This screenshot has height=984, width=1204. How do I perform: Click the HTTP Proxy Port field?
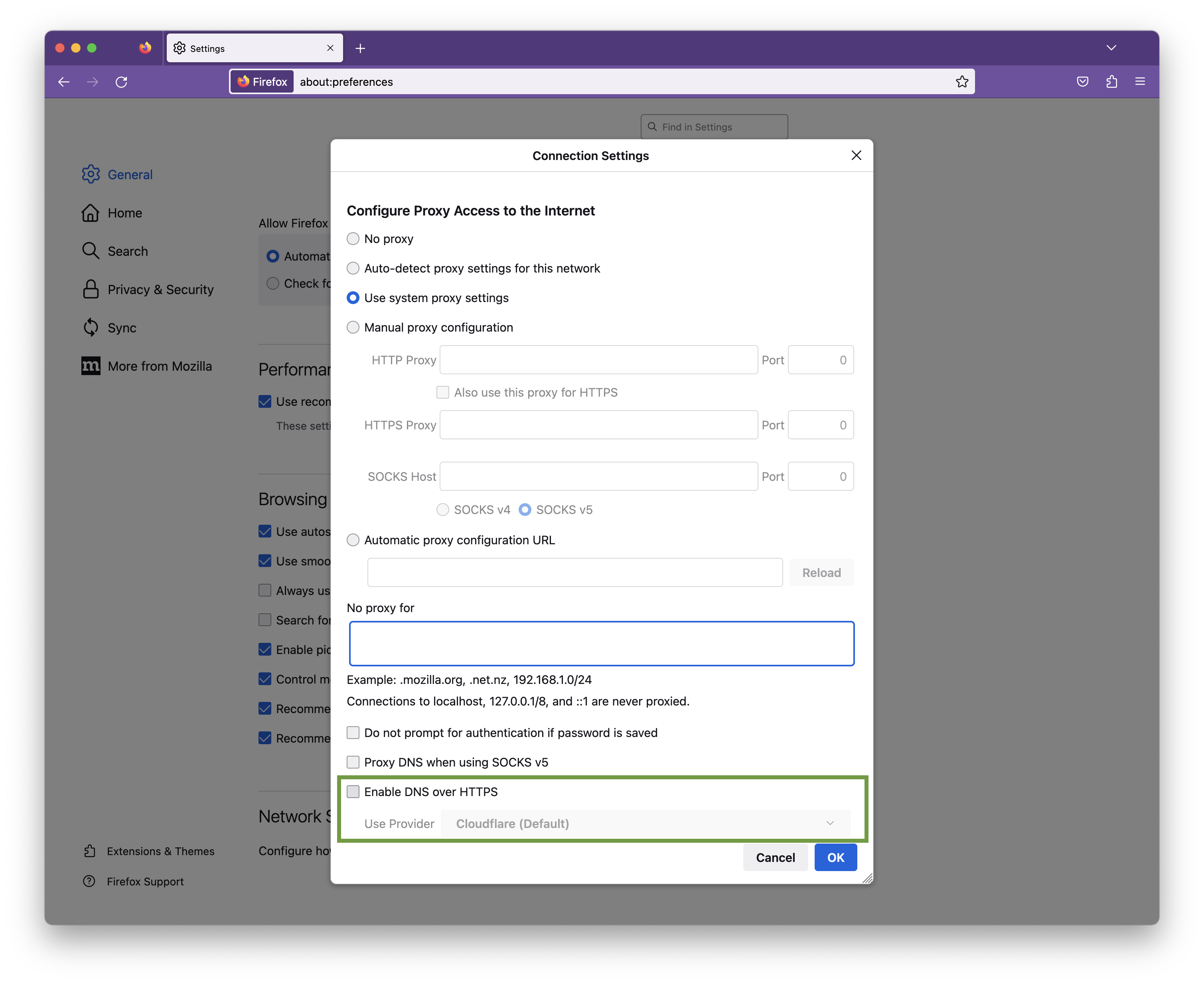point(821,360)
